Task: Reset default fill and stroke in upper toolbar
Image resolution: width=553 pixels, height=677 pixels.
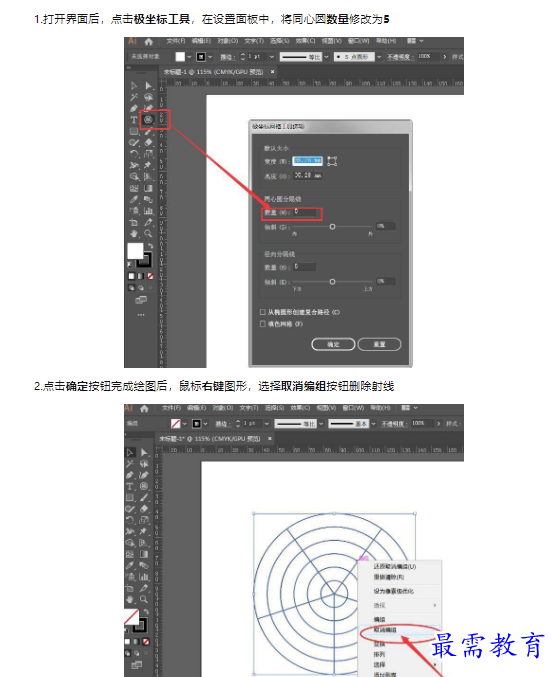Action: pyautogui.click(x=130, y=263)
